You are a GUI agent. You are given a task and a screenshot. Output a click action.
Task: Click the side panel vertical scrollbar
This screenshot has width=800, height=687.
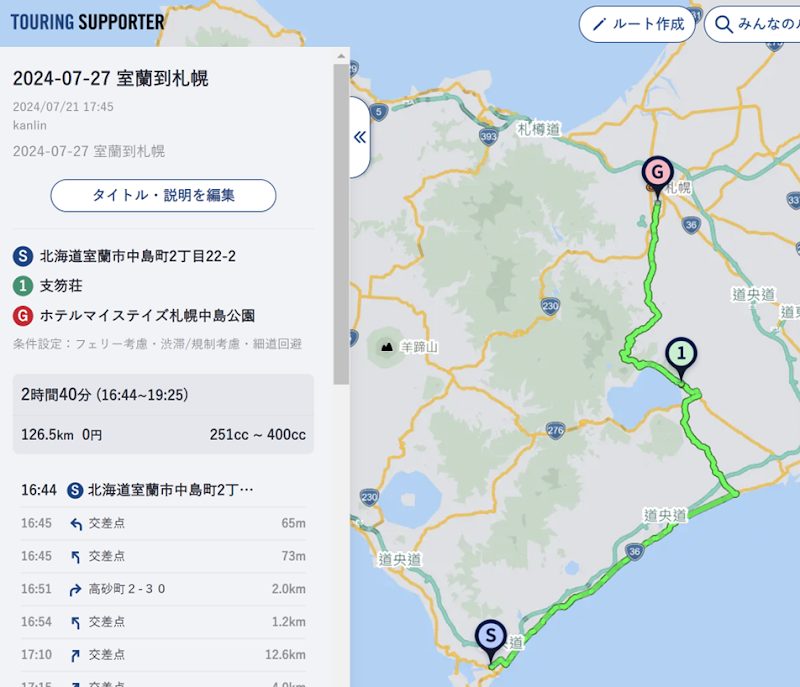(x=341, y=220)
